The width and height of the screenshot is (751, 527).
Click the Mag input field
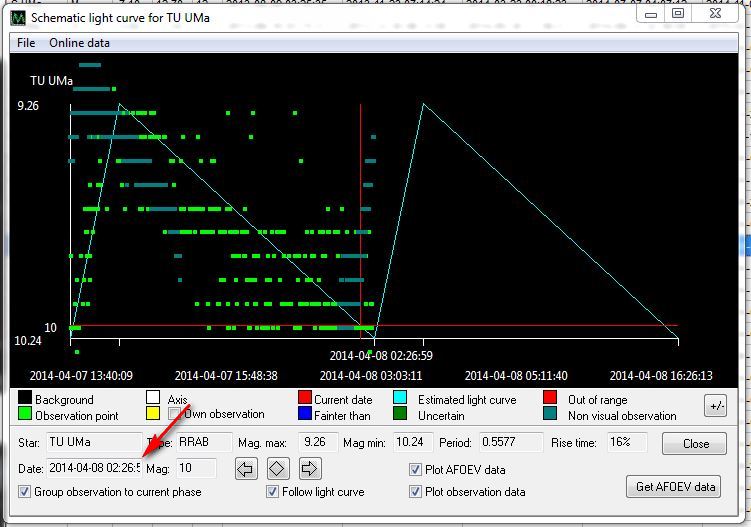tap(196, 468)
